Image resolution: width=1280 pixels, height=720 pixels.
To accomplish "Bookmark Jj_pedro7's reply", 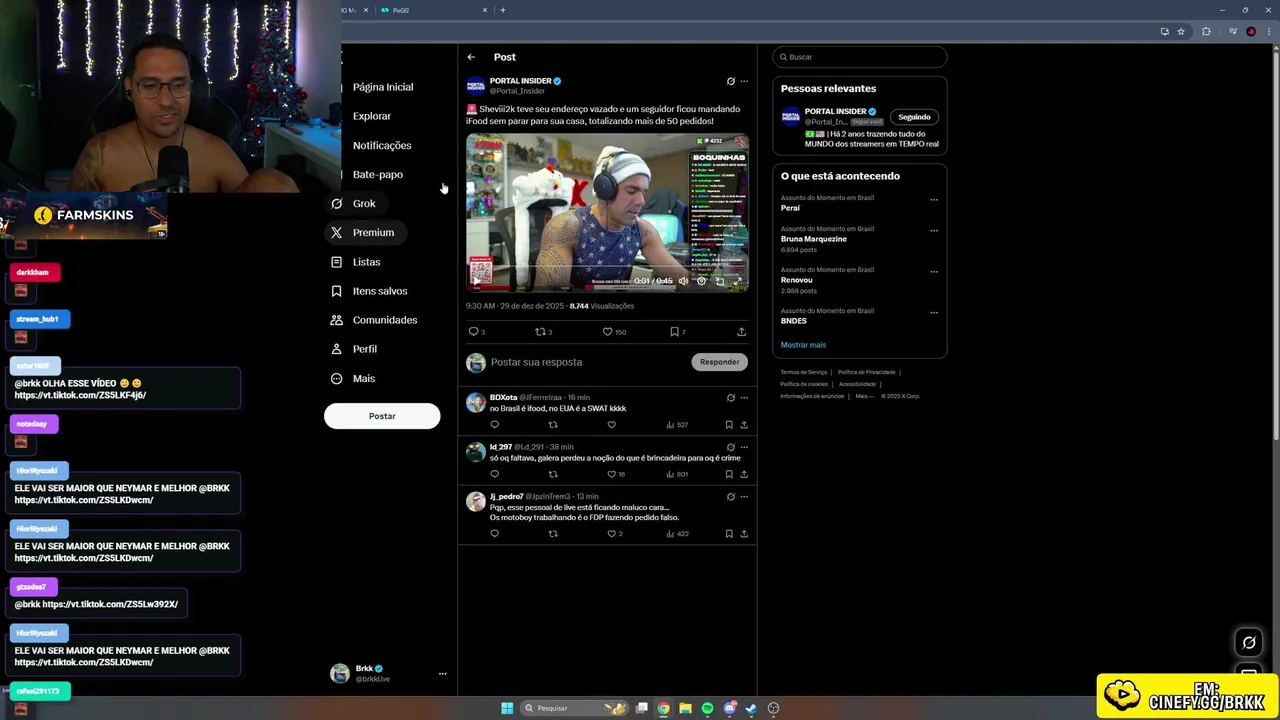I will click(729, 534).
